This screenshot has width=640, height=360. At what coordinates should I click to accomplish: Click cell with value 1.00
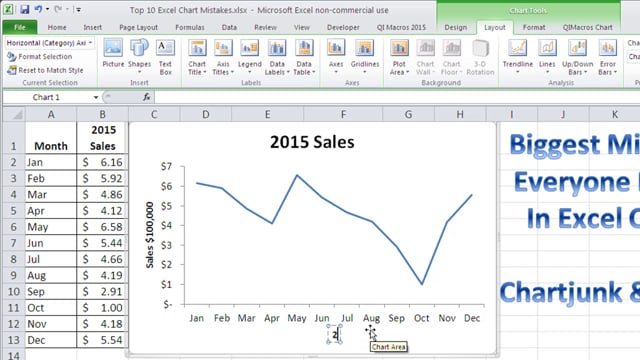[102, 307]
